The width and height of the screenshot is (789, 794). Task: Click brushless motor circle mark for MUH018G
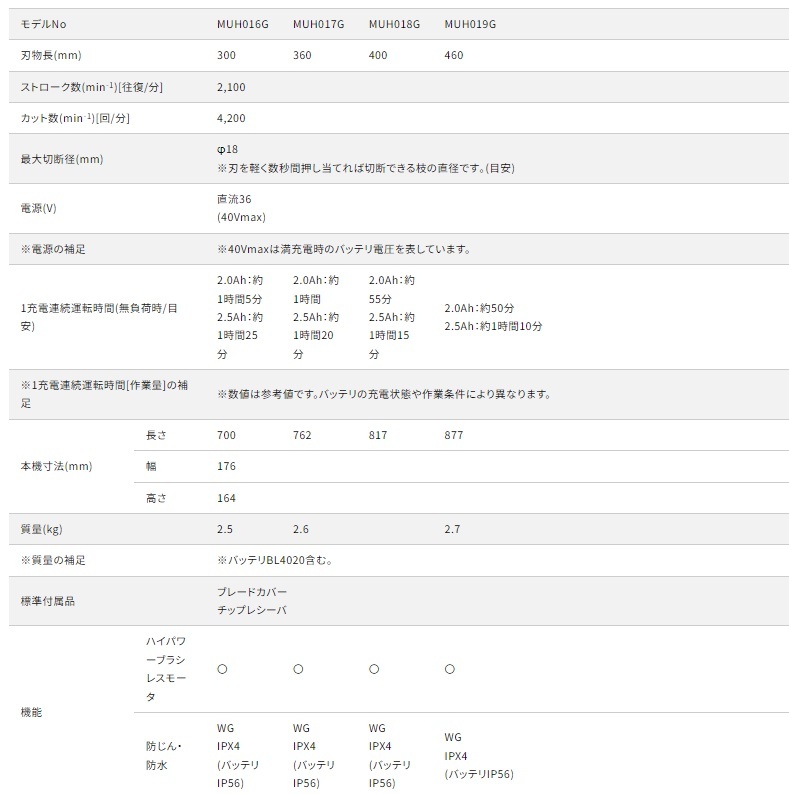tap(374, 669)
